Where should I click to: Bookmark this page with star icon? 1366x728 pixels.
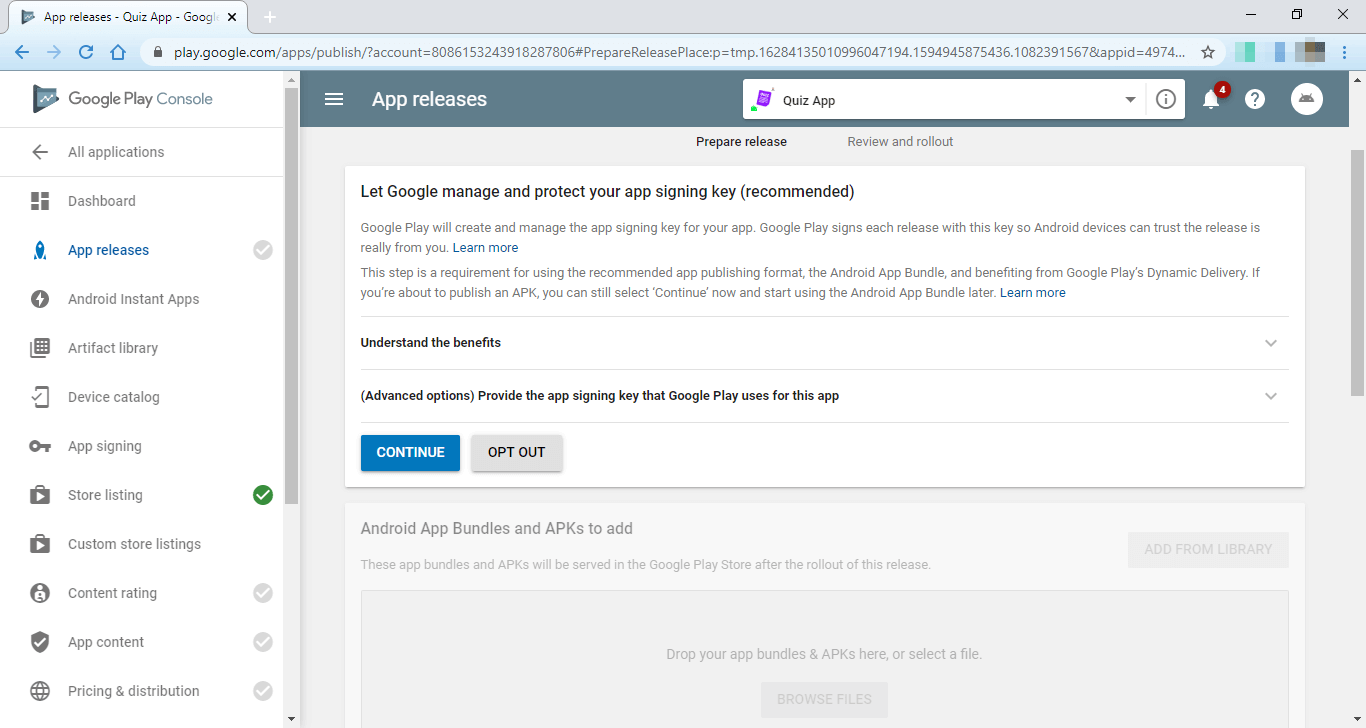[x=1208, y=52]
